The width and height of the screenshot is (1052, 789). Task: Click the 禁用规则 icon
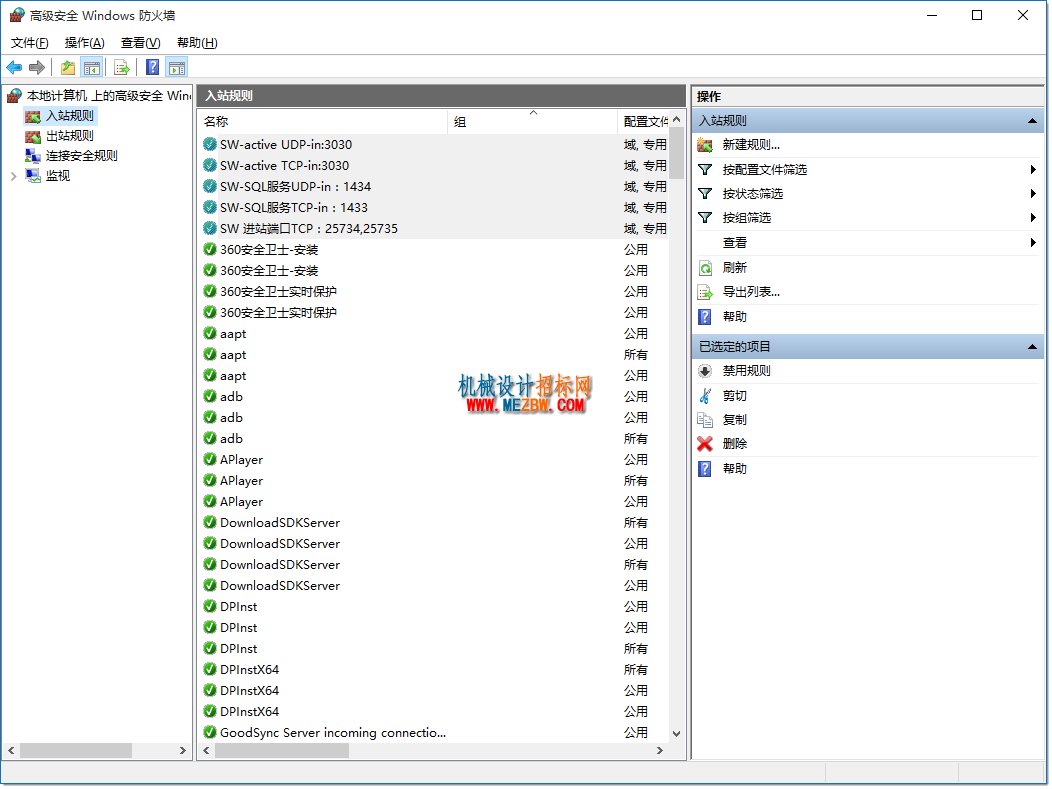(x=704, y=371)
